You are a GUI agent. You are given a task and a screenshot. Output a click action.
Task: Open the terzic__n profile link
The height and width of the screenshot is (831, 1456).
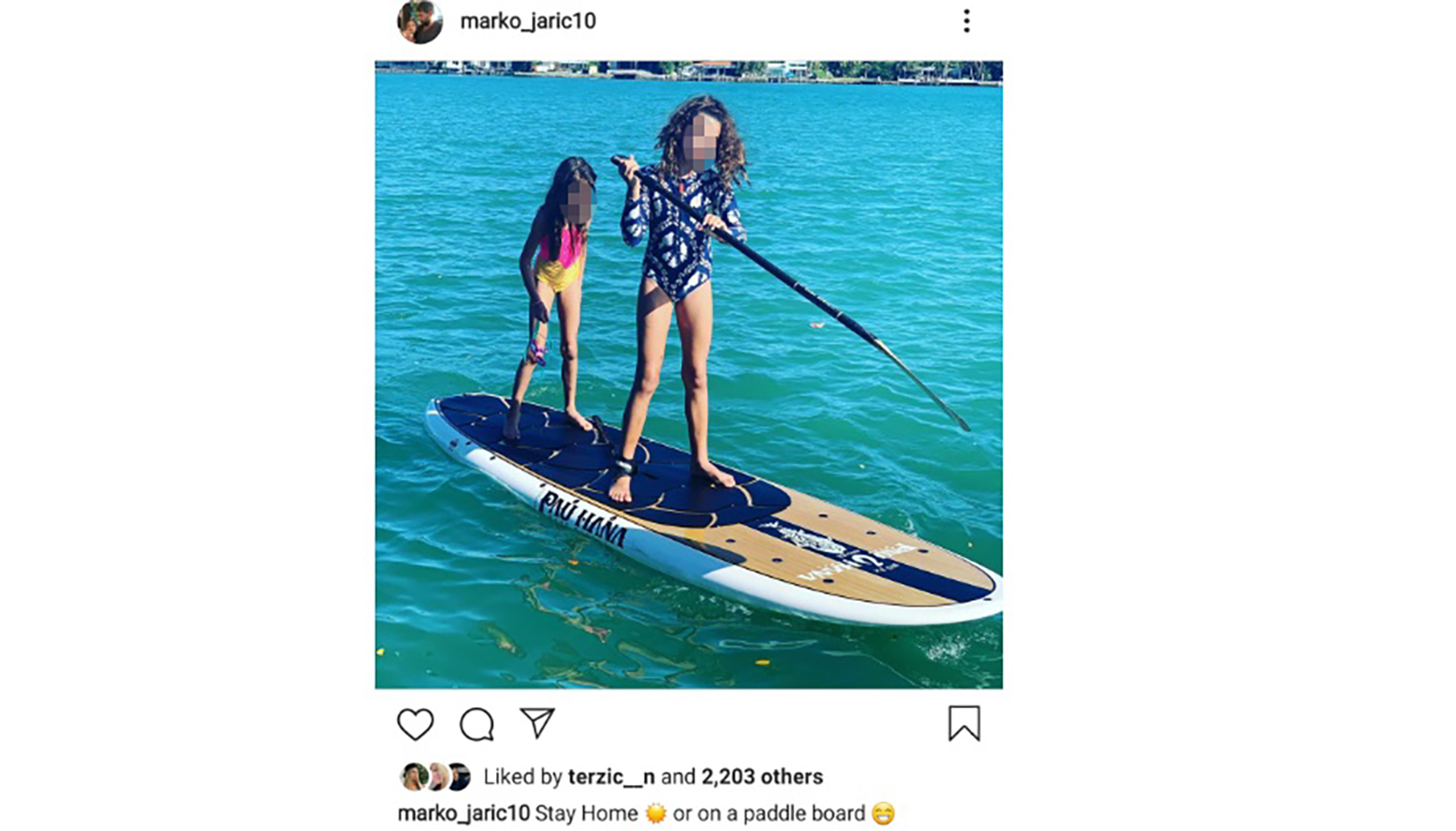(611, 776)
